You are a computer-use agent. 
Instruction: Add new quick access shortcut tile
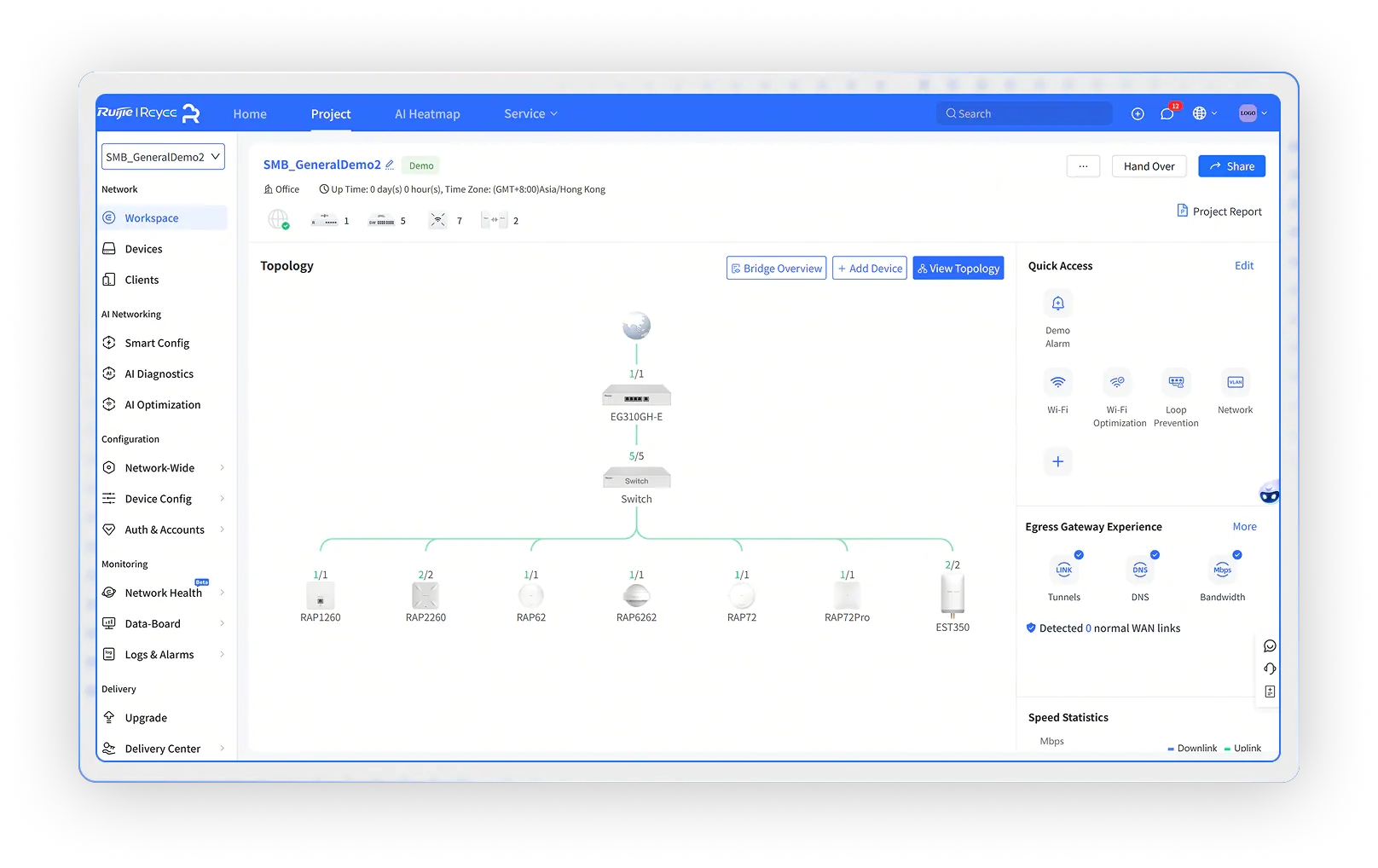pos(1057,461)
